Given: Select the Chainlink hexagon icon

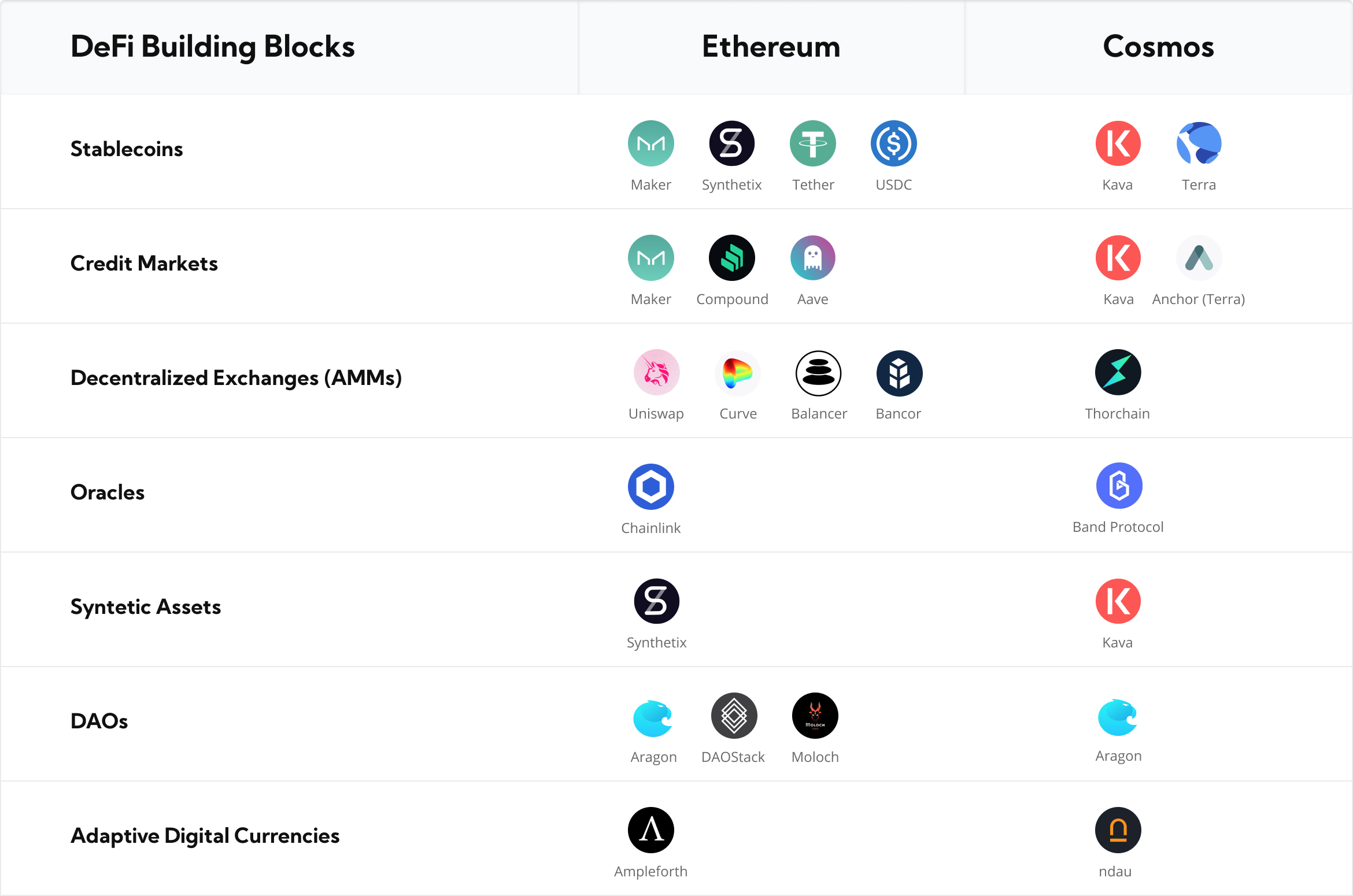Looking at the screenshot, I should point(650,487).
